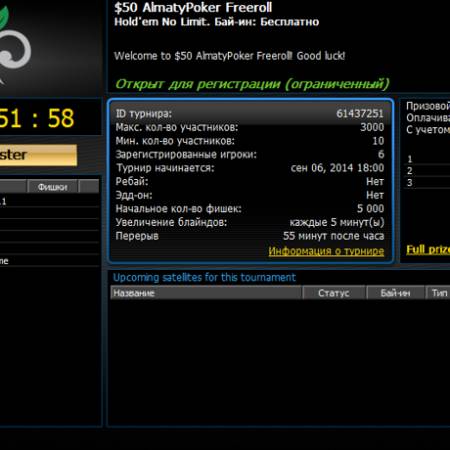Screen dimensions: 450x450
Task: Click the 'Эдд-он:' label
Action: (134, 195)
